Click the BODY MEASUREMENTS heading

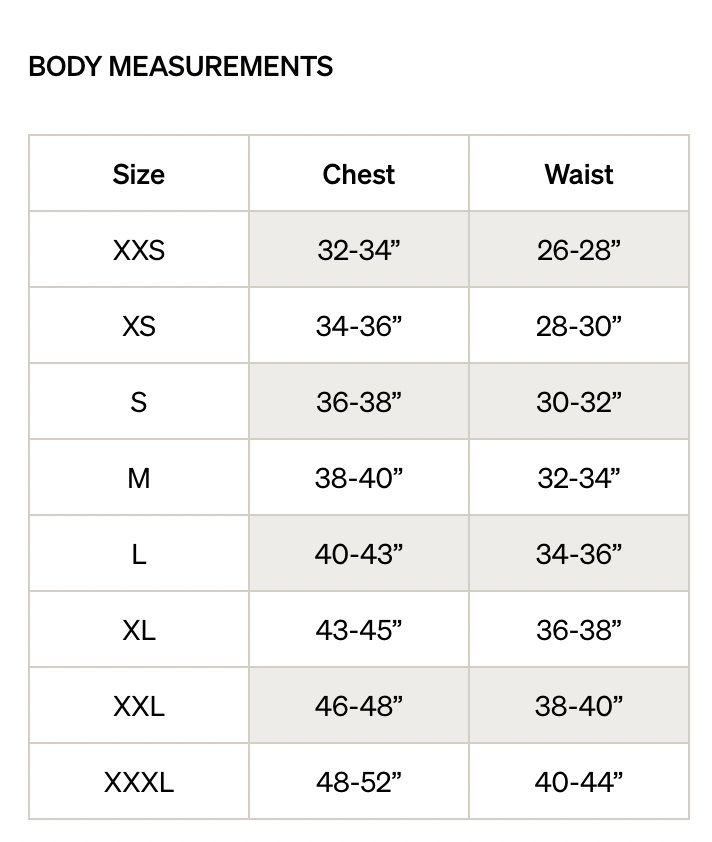point(180,67)
